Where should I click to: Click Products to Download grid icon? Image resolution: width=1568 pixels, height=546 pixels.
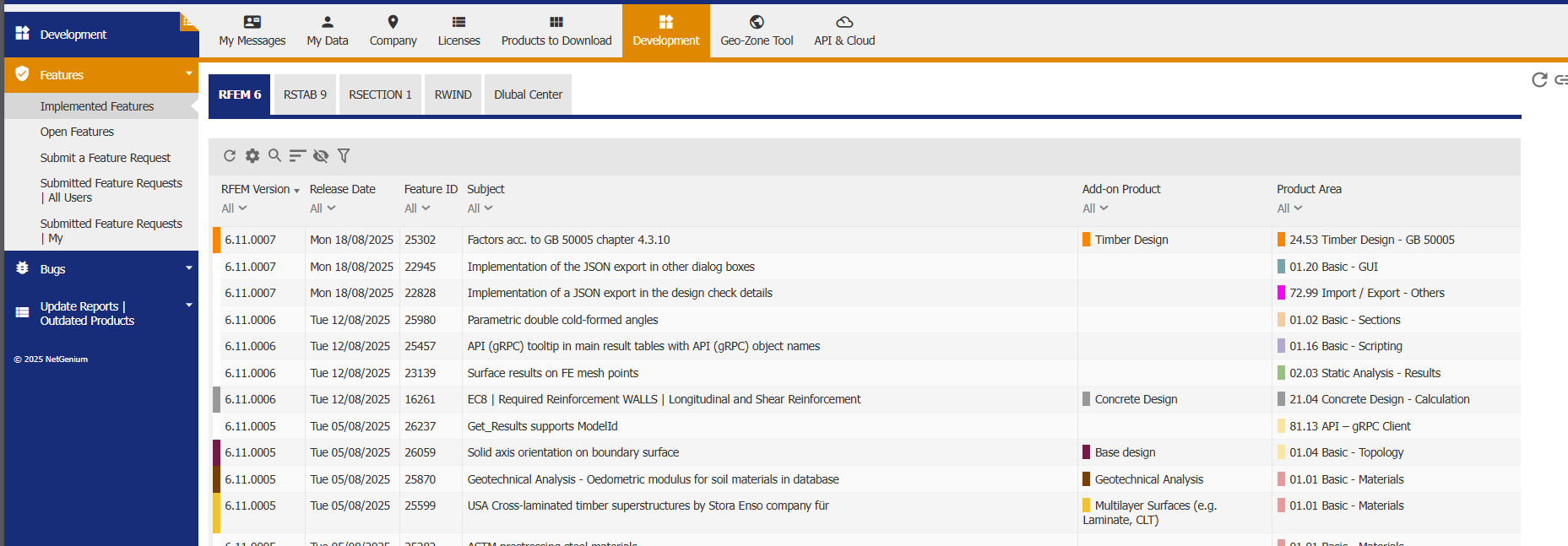pyautogui.click(x=556, y=23)
